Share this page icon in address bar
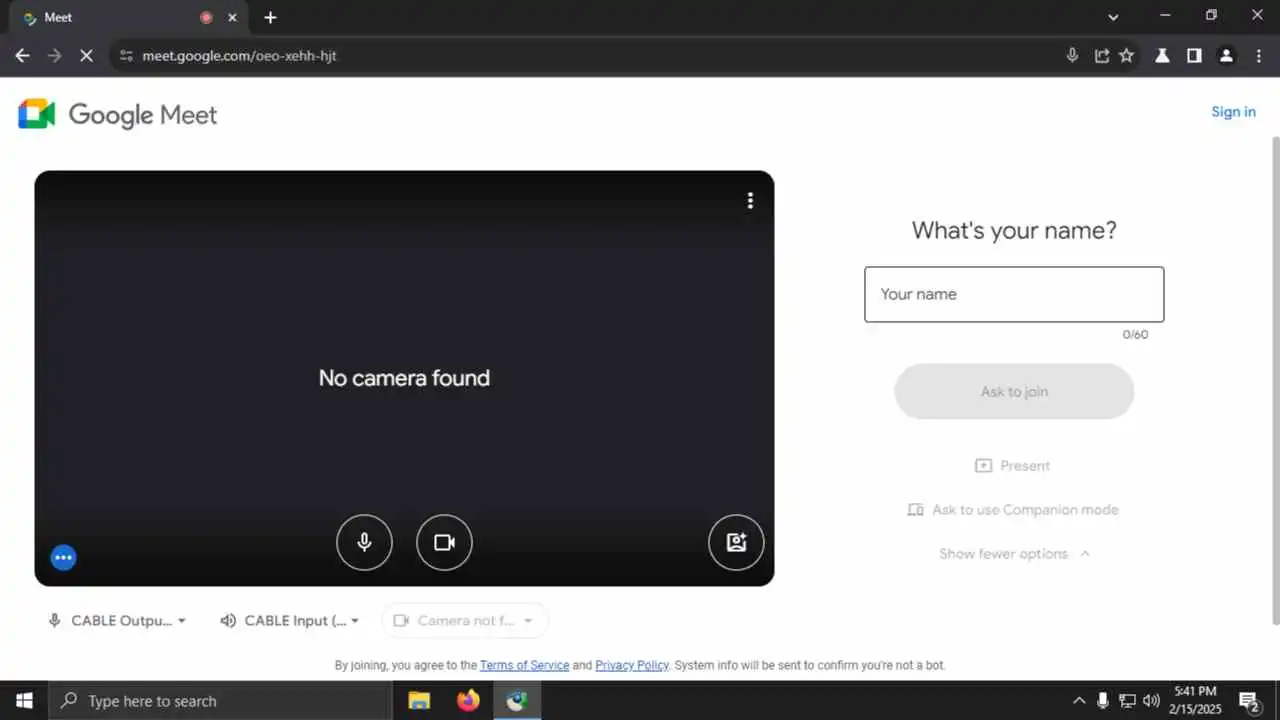This screenshot has height=720, width=1280. tap(1101, 56)
